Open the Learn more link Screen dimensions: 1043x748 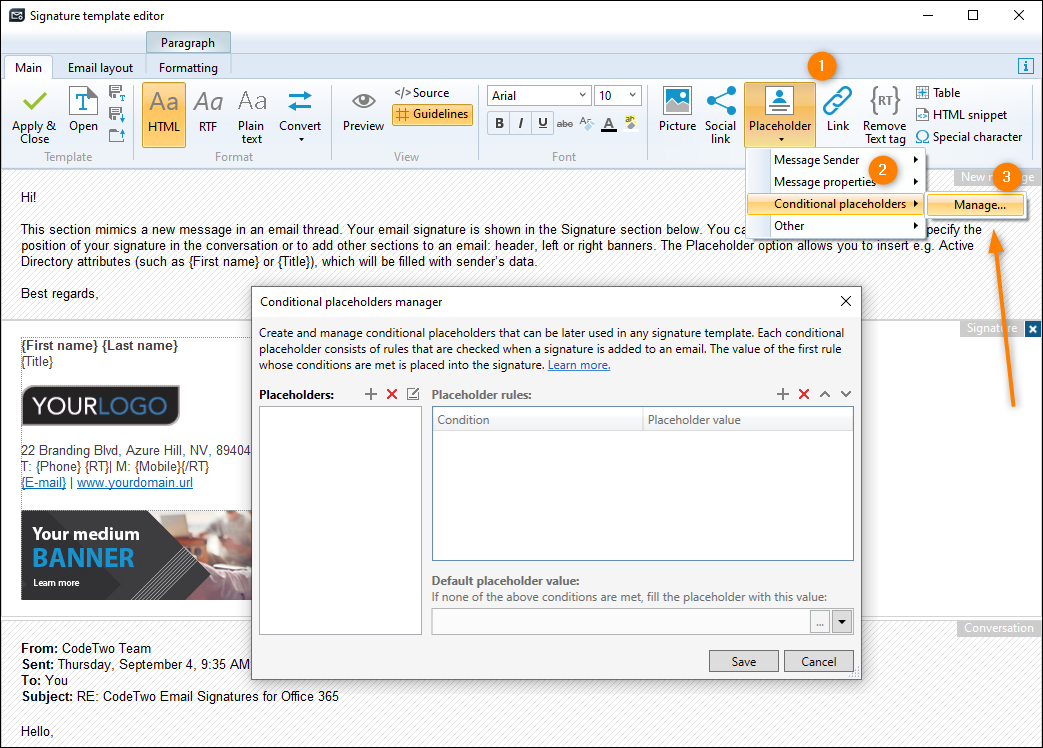[579, 365]
